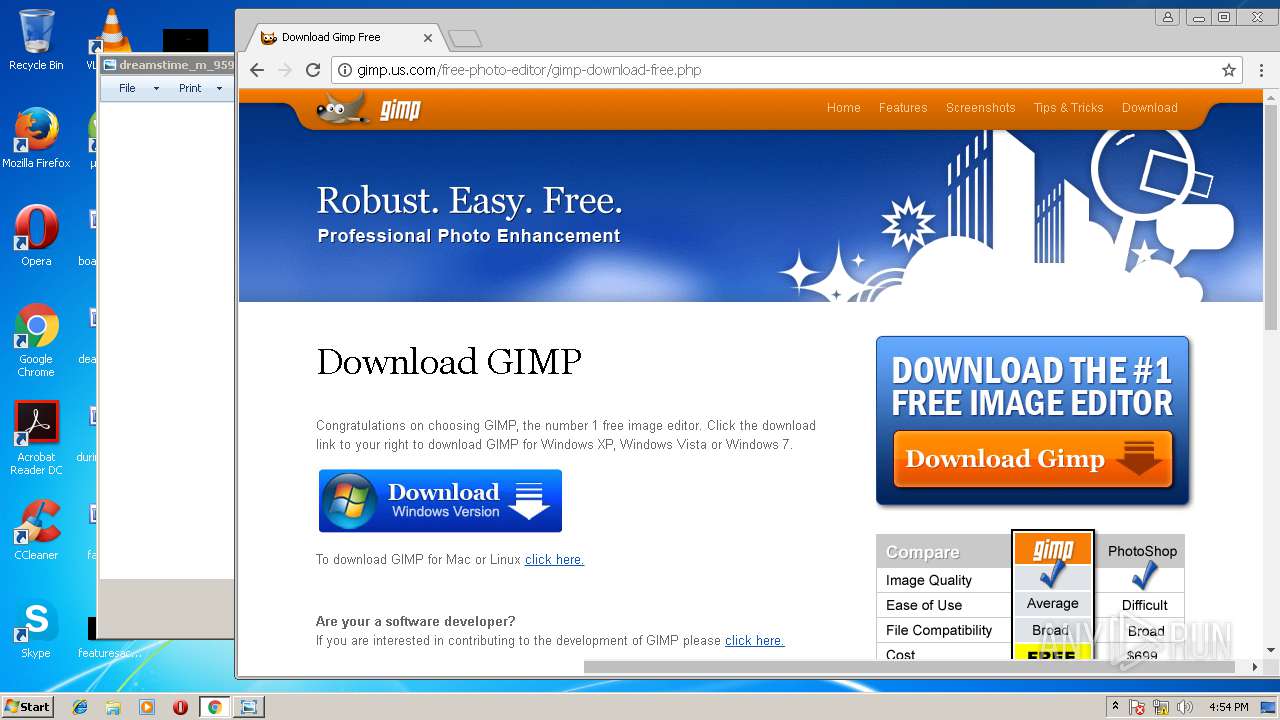Open Skype desktop shortcut
This screenshot has height=720, width=1280.
pyautogui.click(x=36, y=628)
